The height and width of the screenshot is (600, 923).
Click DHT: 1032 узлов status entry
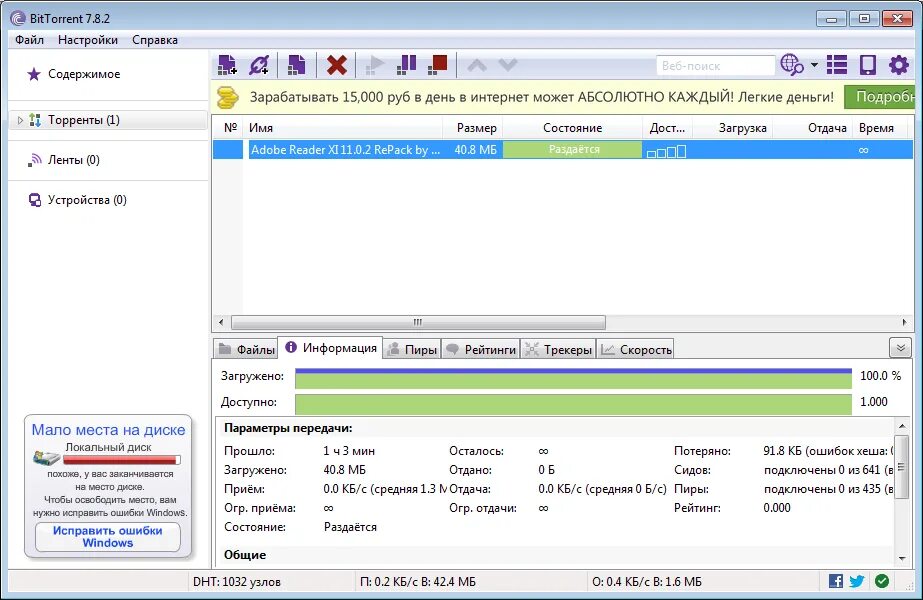[237, 582]
